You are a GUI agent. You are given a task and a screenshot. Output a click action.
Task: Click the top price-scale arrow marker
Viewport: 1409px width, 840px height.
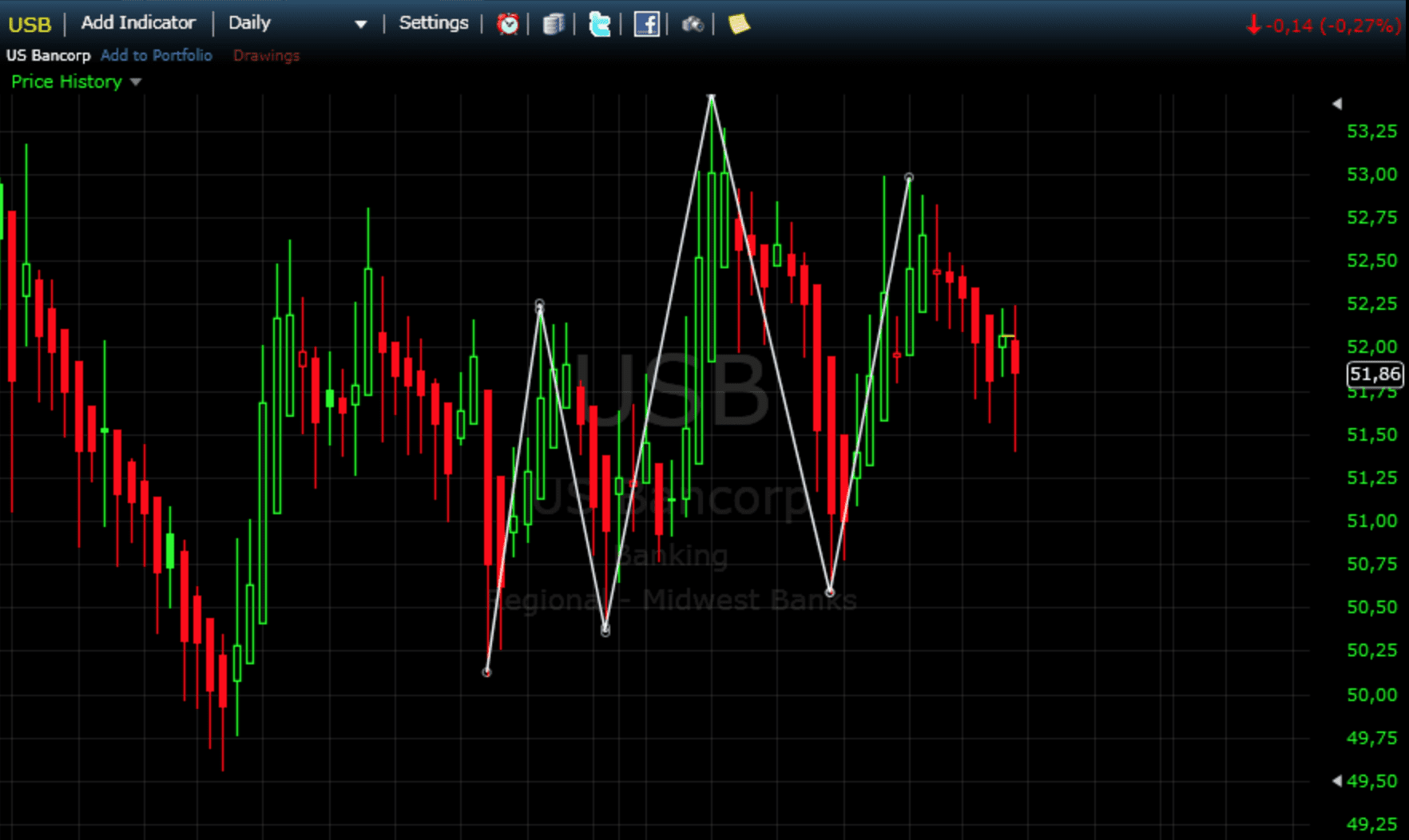1337,103
